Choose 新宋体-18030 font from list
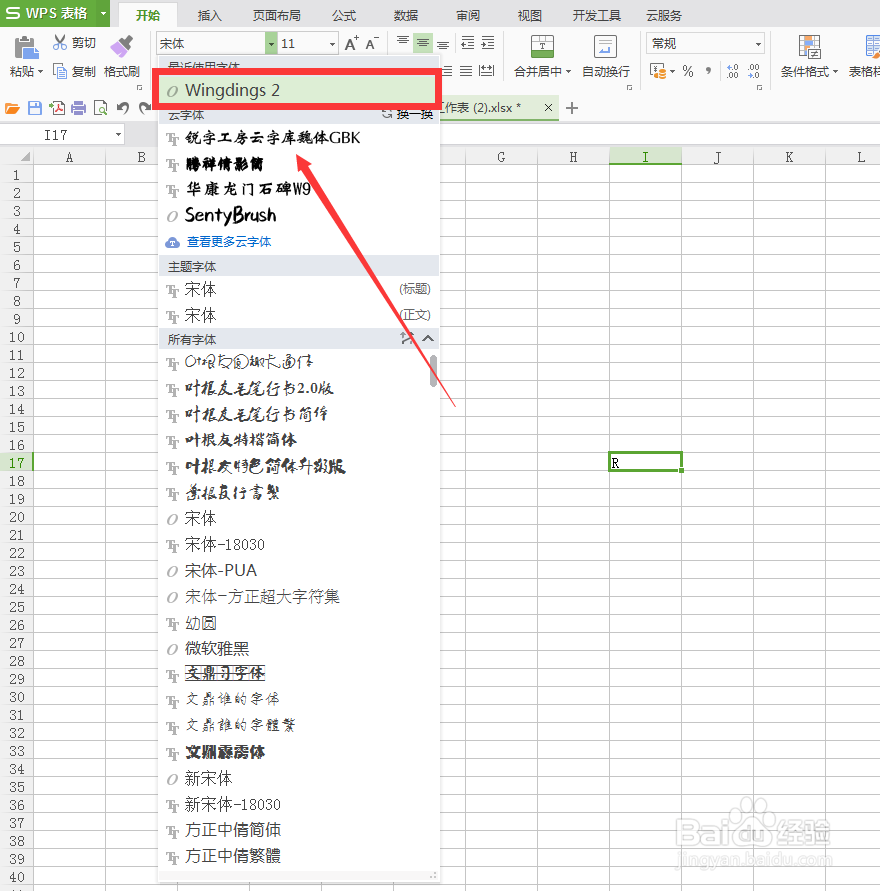Image resolution: width=880 pixels, height=891 pixels. (299, 804)
